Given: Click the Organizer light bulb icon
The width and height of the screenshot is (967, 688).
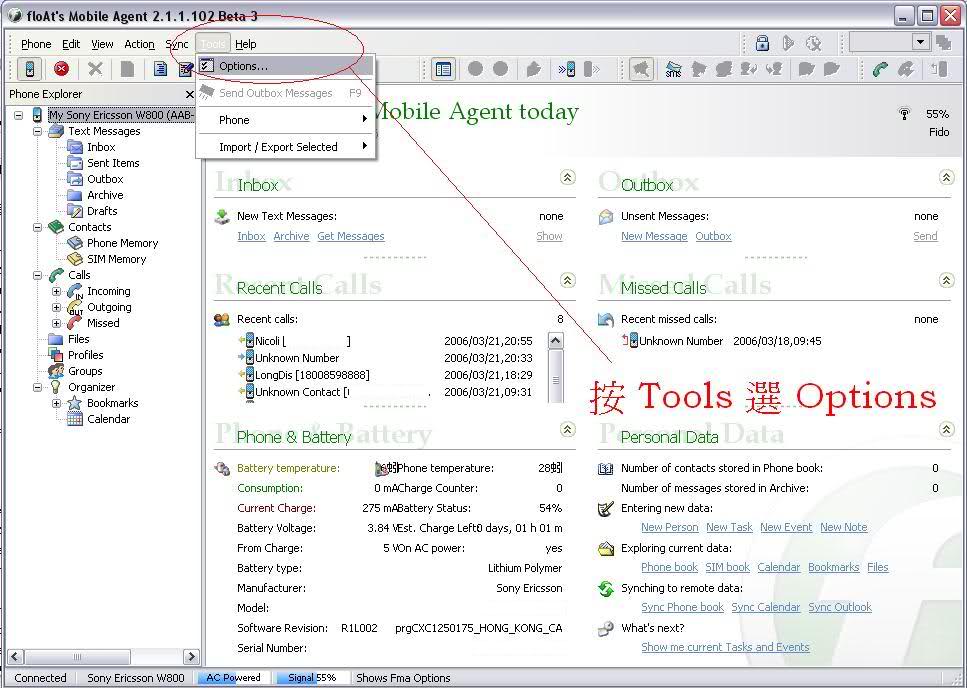Looking at the screenshot, I should tap(56, 387).
